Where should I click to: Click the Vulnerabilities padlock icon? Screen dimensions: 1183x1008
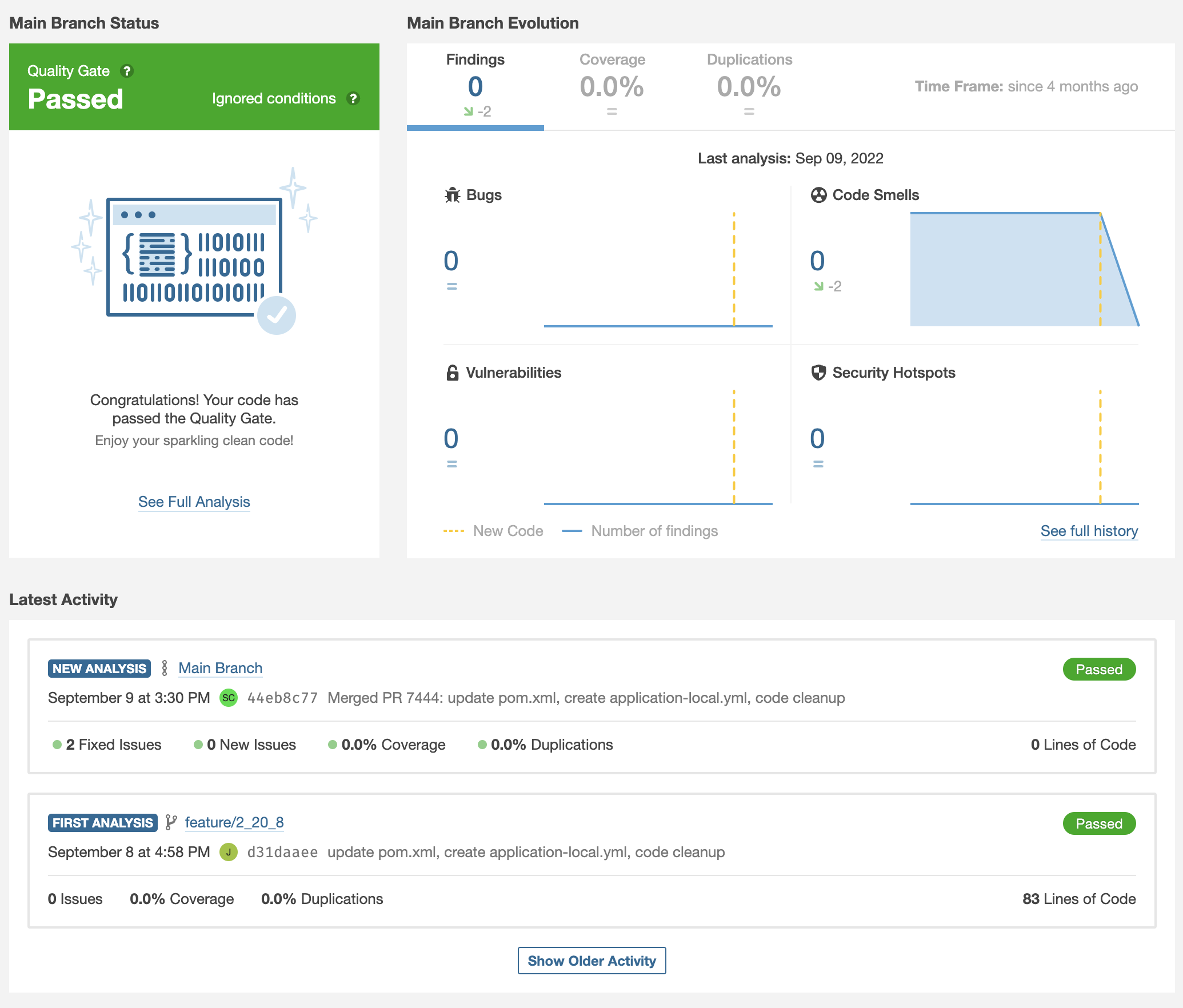[452, 373]
